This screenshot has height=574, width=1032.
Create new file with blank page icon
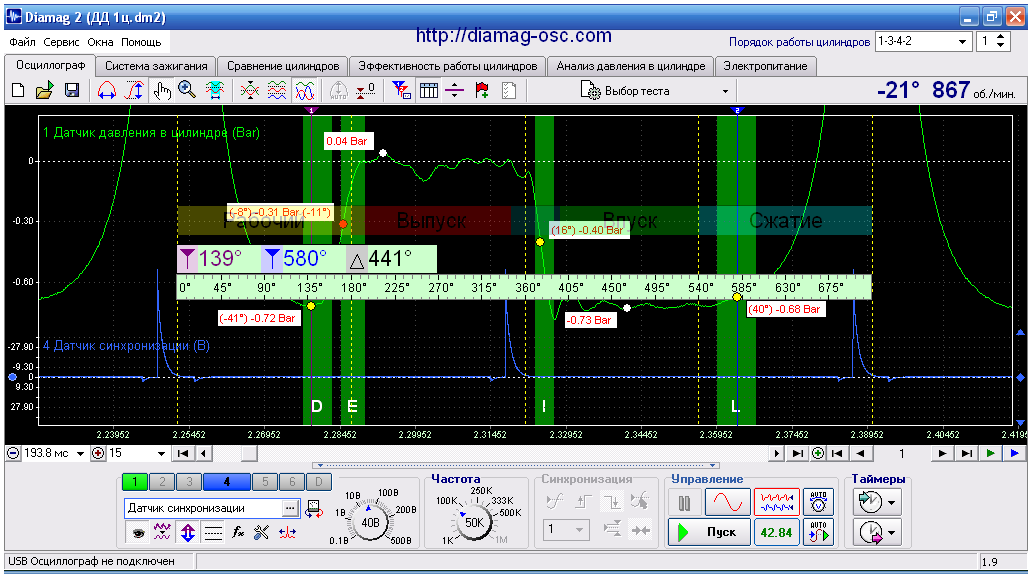18,90
